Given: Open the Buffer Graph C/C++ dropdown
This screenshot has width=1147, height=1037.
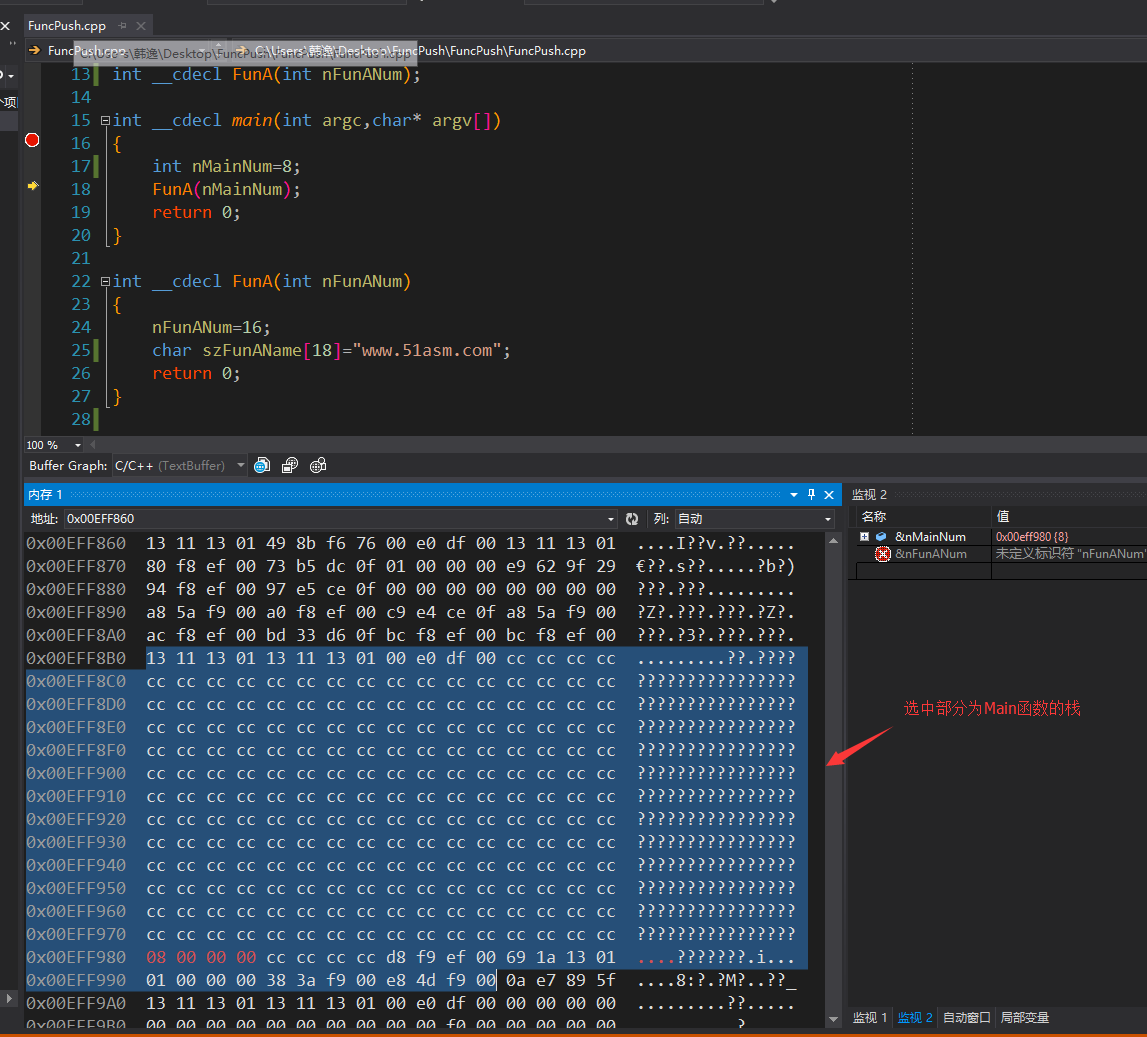Looking at the screenshot, I should (x=240, y=465).
